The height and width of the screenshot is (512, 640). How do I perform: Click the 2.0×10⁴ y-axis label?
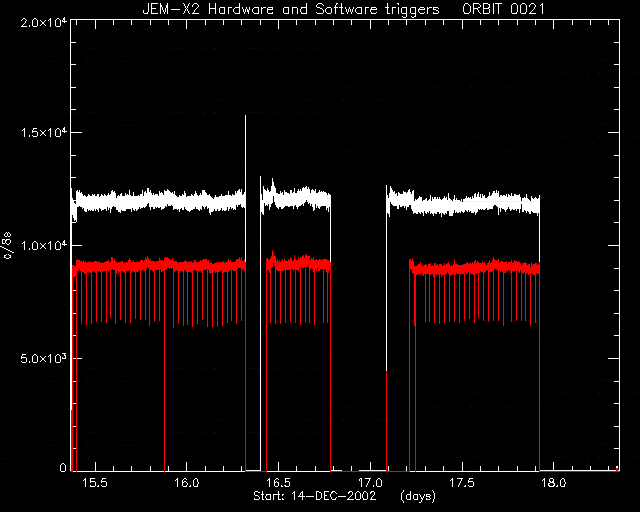click(44, 21)
